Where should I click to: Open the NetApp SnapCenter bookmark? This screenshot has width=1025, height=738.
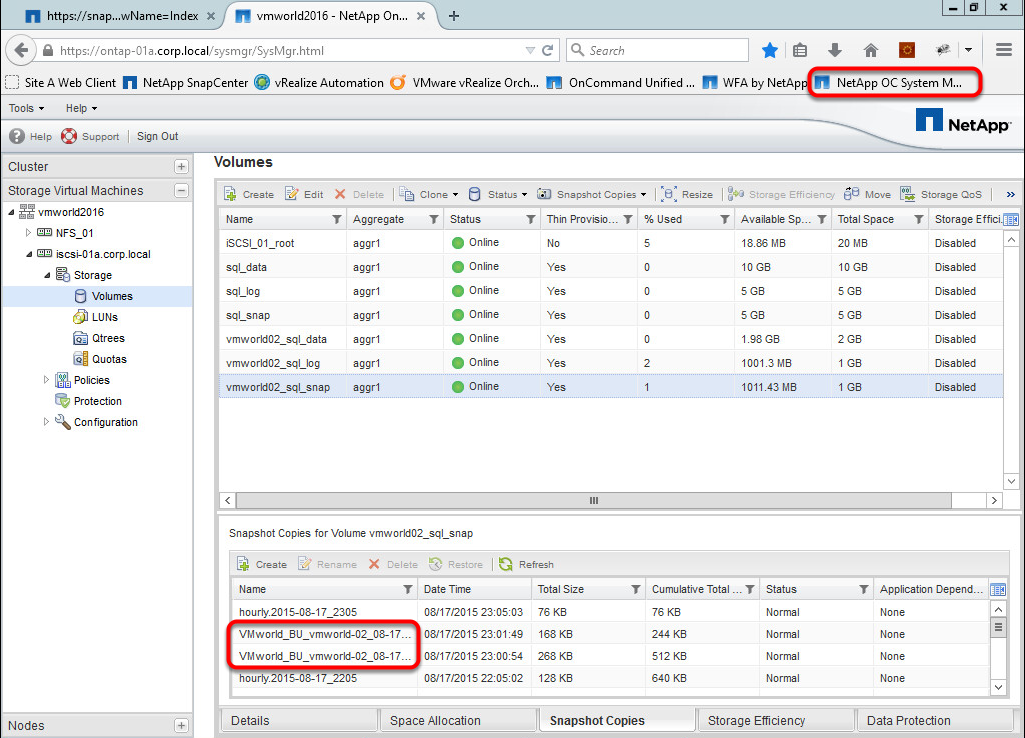(x=186, y=83)
